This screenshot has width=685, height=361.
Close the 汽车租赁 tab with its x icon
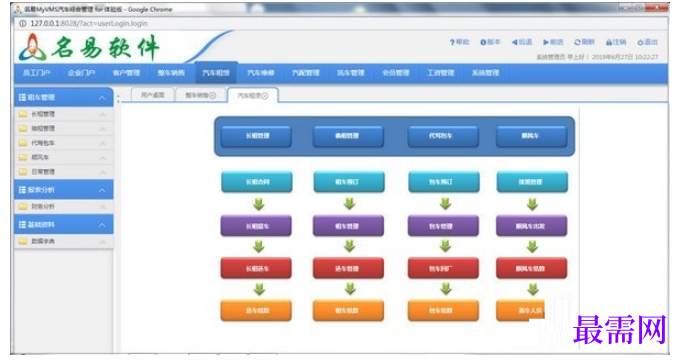265,96
